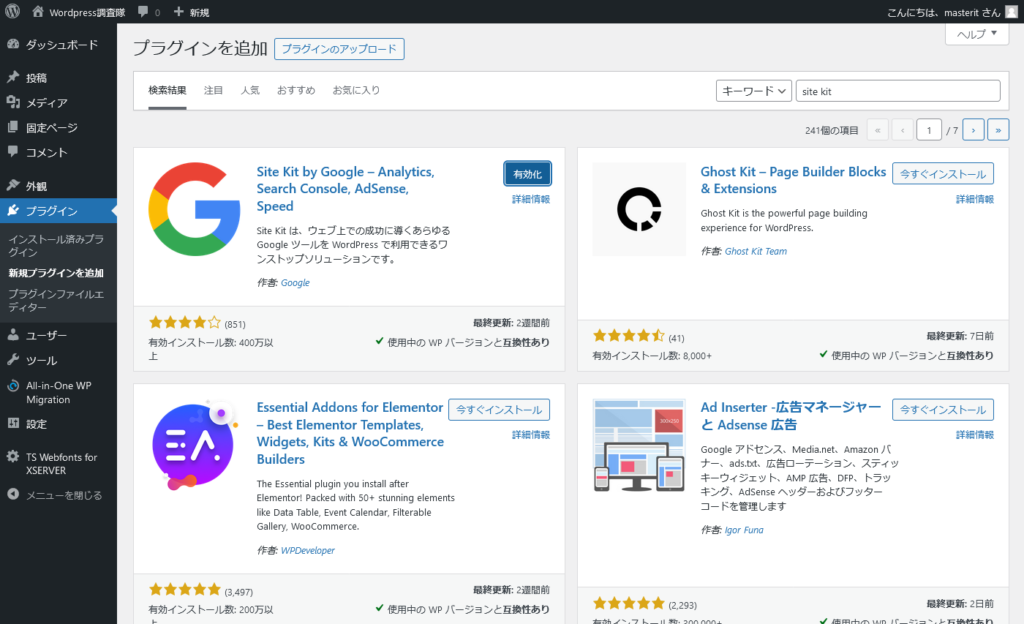Switch to the Favorites tab
The width and height of the screenshot is (1024, 624).
[x=356, y=90]
